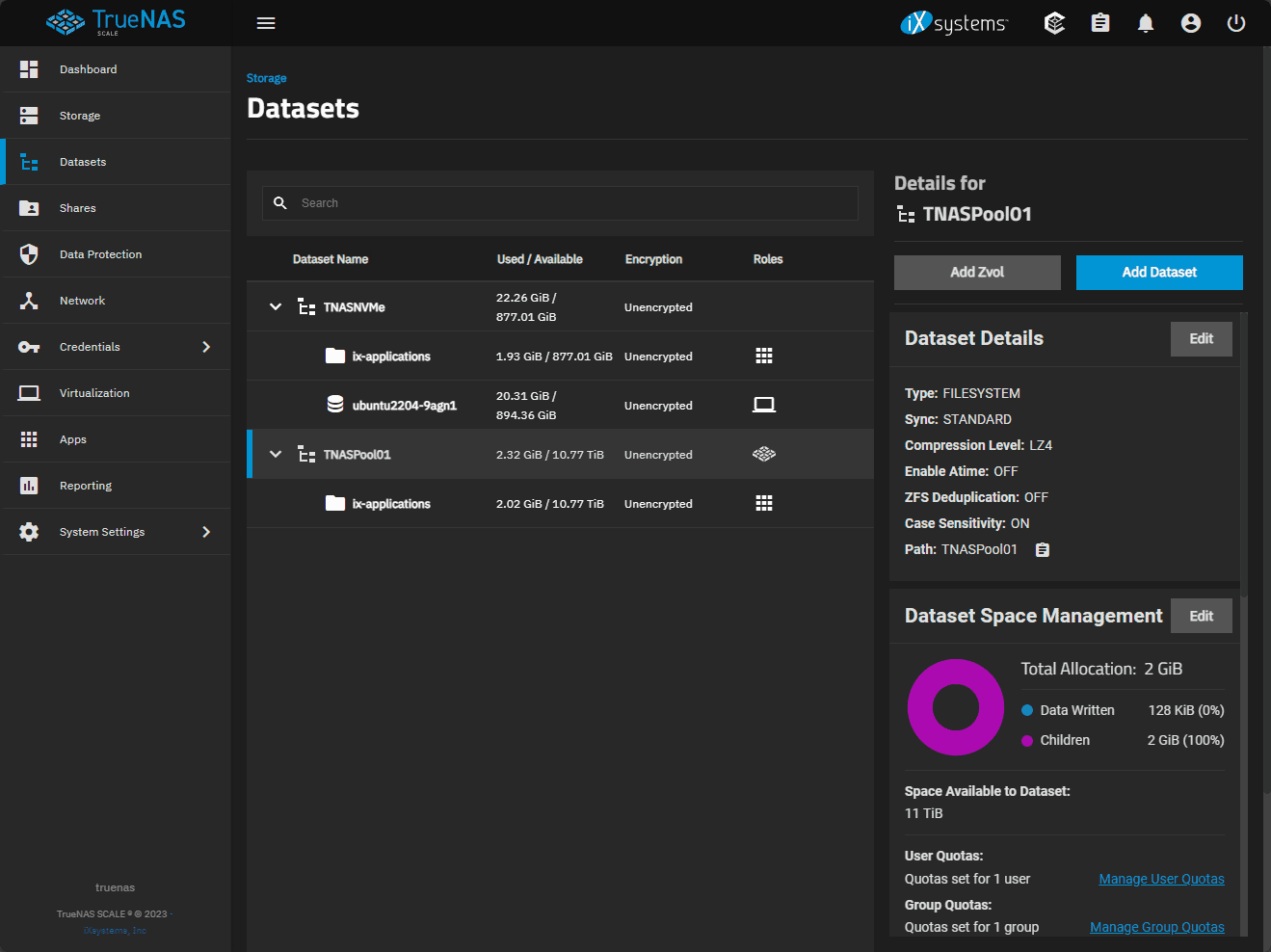This screenshot has width=1271, height=952.
Task: Collapse the TNASPool01 dataset tree
Action: (x=276, y=455)
